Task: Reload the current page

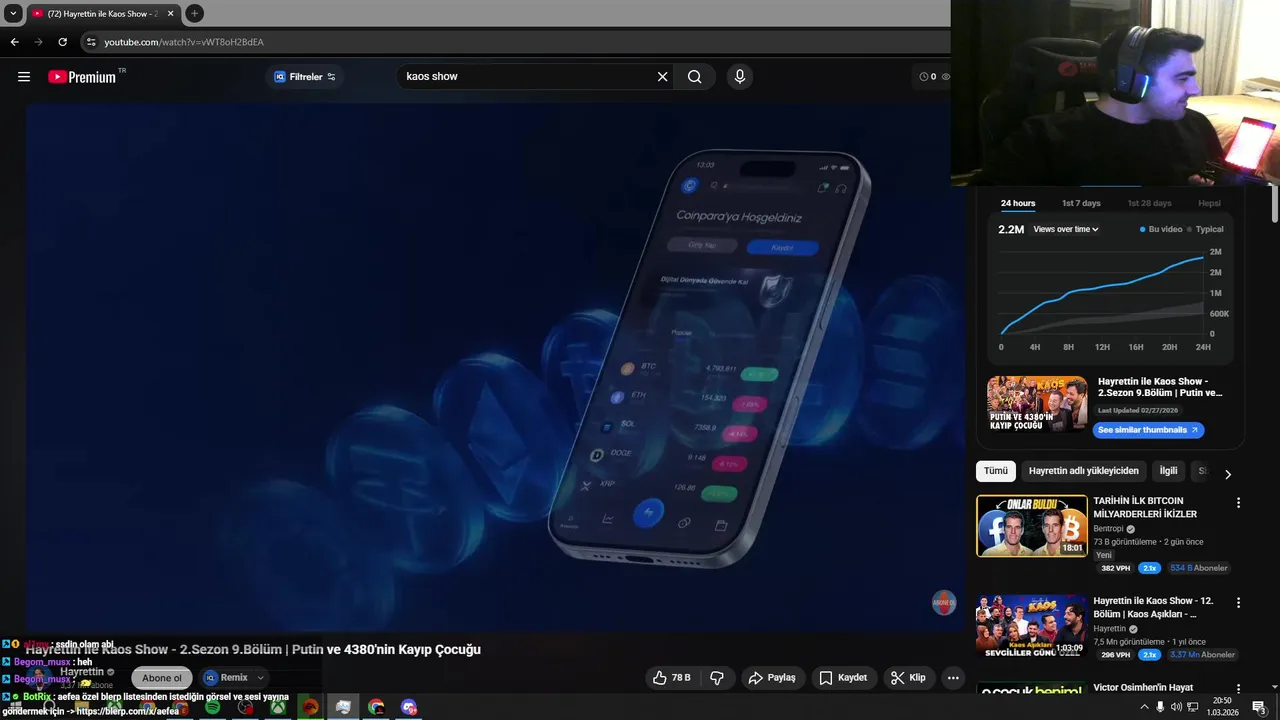Action: (63, 42)
